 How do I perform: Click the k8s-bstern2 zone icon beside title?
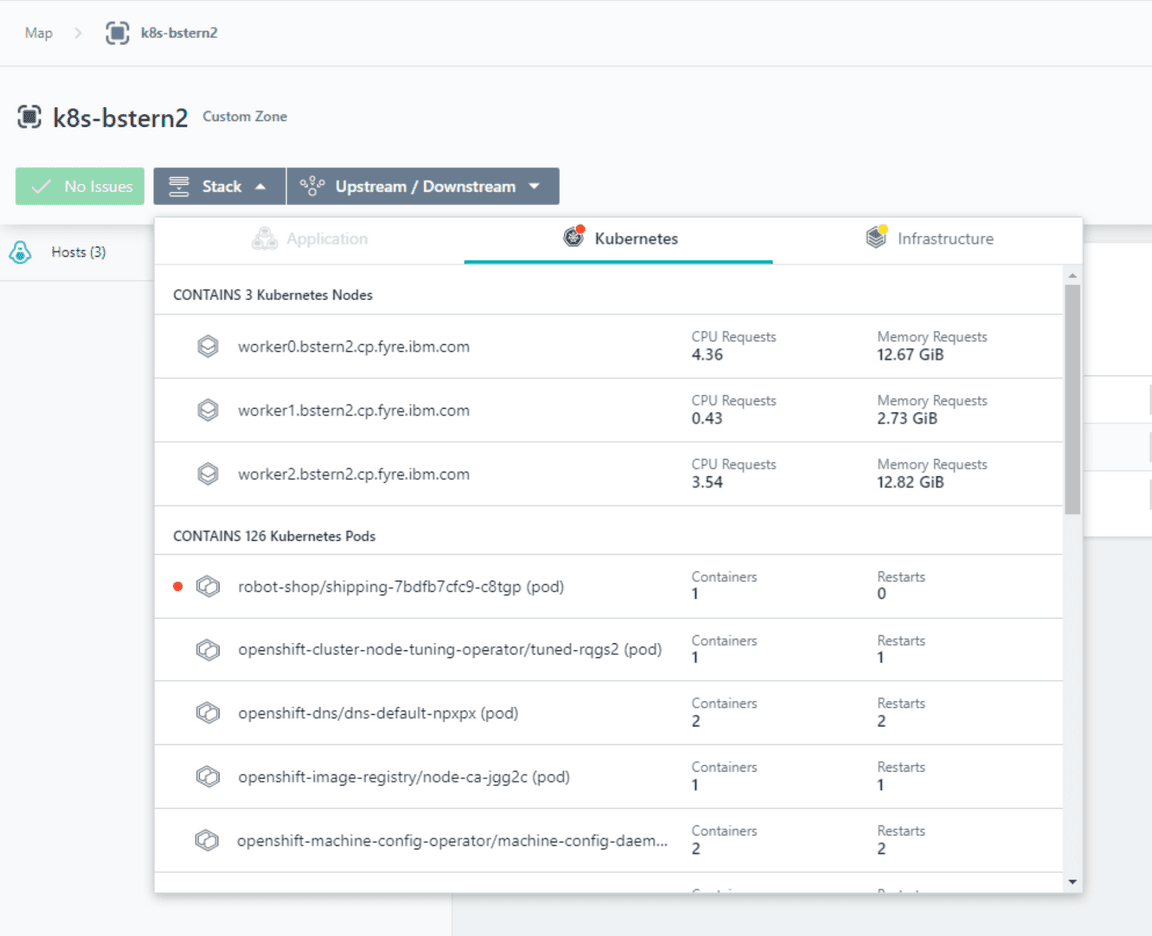tap(29, 117)
